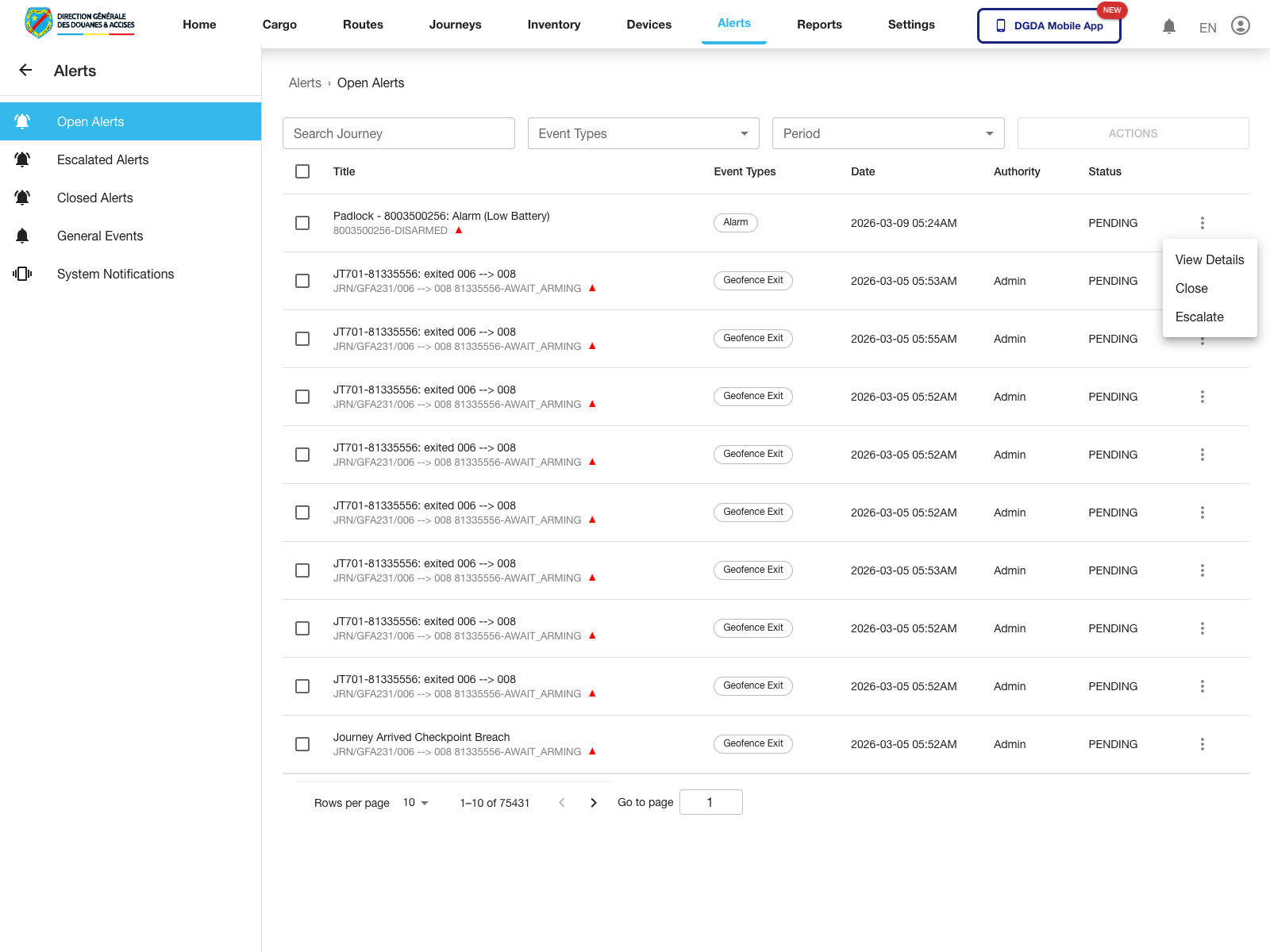This screenshot has height=952, width=1270.
Task: Click the Closed Alerts icon in sidebar
Action: (x=22, y=198)
